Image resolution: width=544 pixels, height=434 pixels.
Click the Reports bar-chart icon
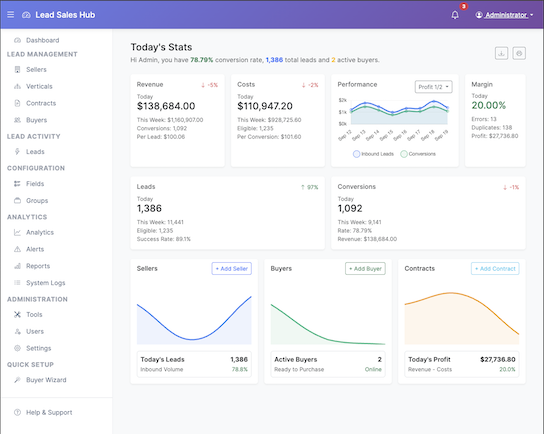17,266
